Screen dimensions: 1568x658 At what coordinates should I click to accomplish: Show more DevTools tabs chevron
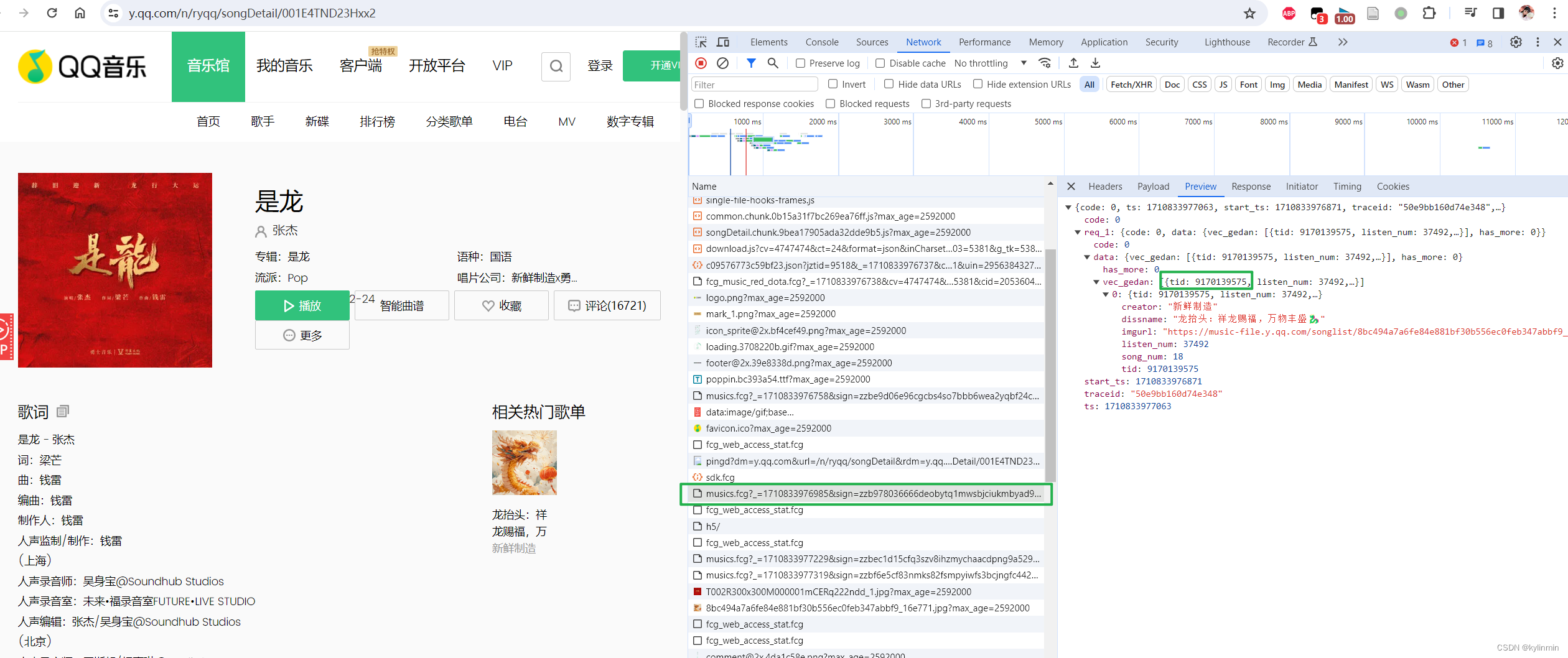[1342, 42]
